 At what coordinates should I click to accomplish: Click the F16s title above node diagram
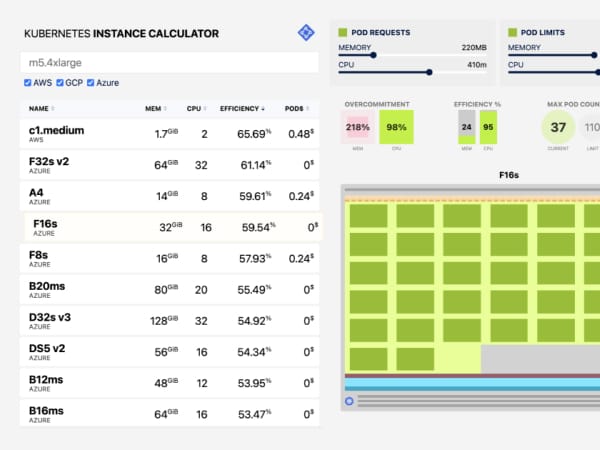click(x=509, y=175)
